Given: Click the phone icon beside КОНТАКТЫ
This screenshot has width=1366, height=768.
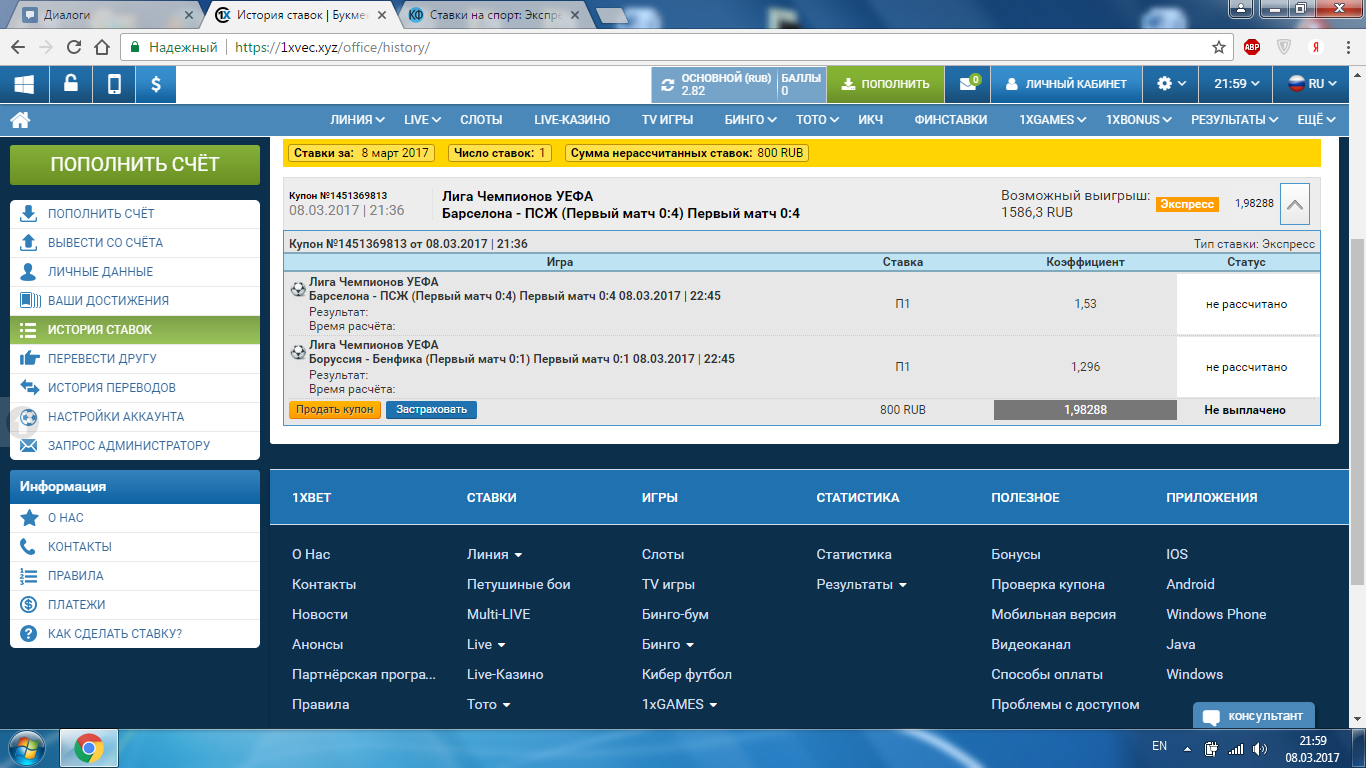Looking at the screenshot, I should pos(29,547).
